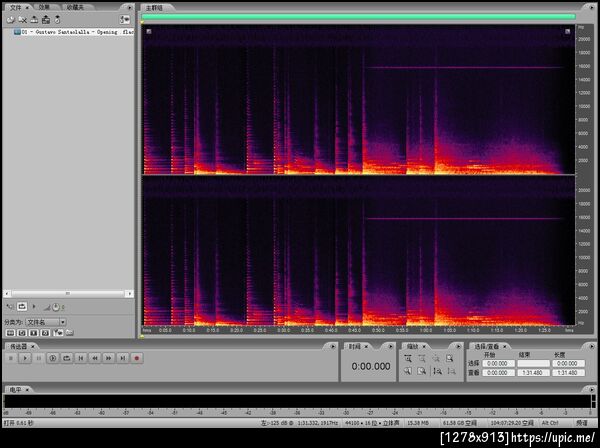Screen dimensions: 600x448
Task: Open the Levels panel options arrow
Action: (x=592, y=389)
